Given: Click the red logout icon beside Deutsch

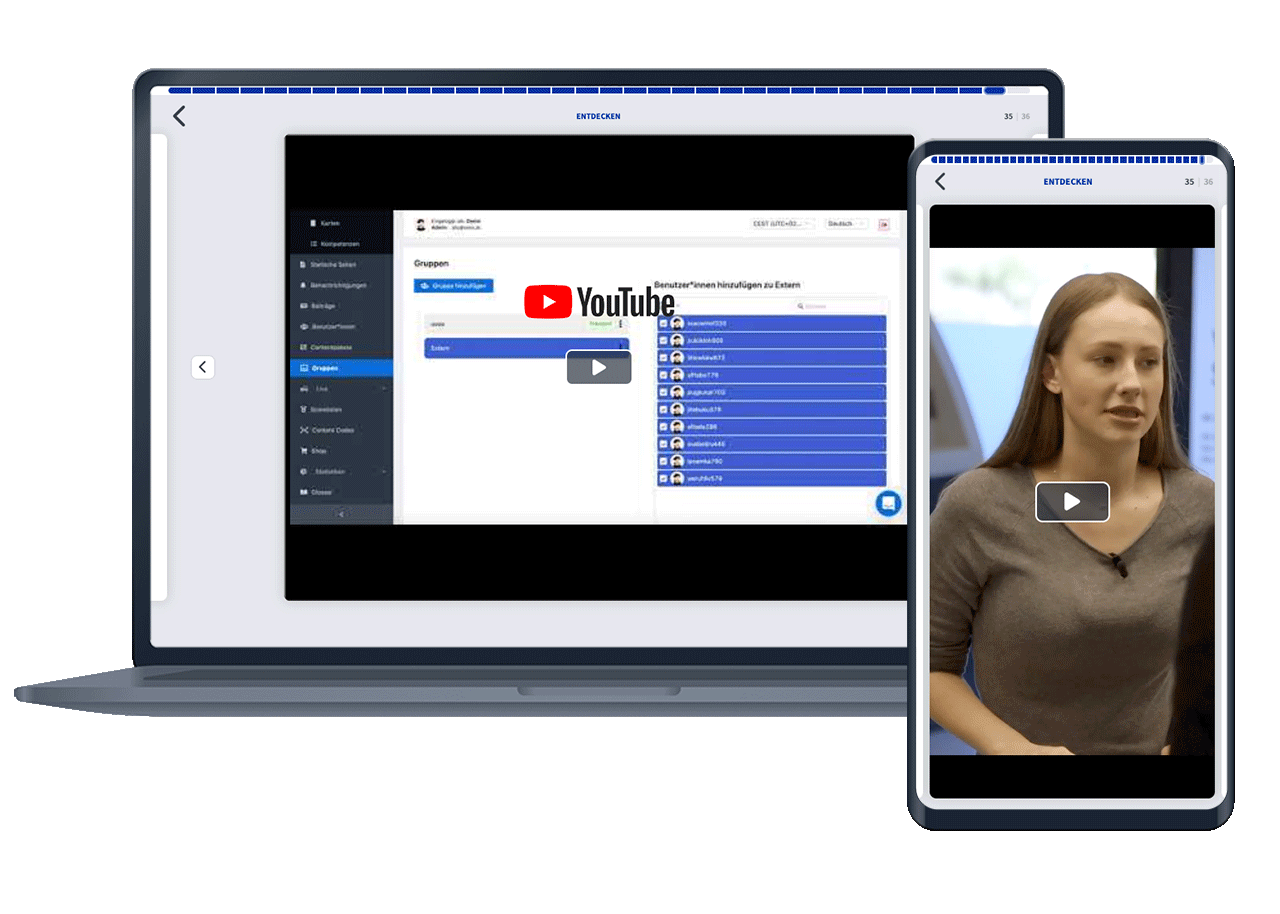Looking at the screenshot, I should pos(884,224).
